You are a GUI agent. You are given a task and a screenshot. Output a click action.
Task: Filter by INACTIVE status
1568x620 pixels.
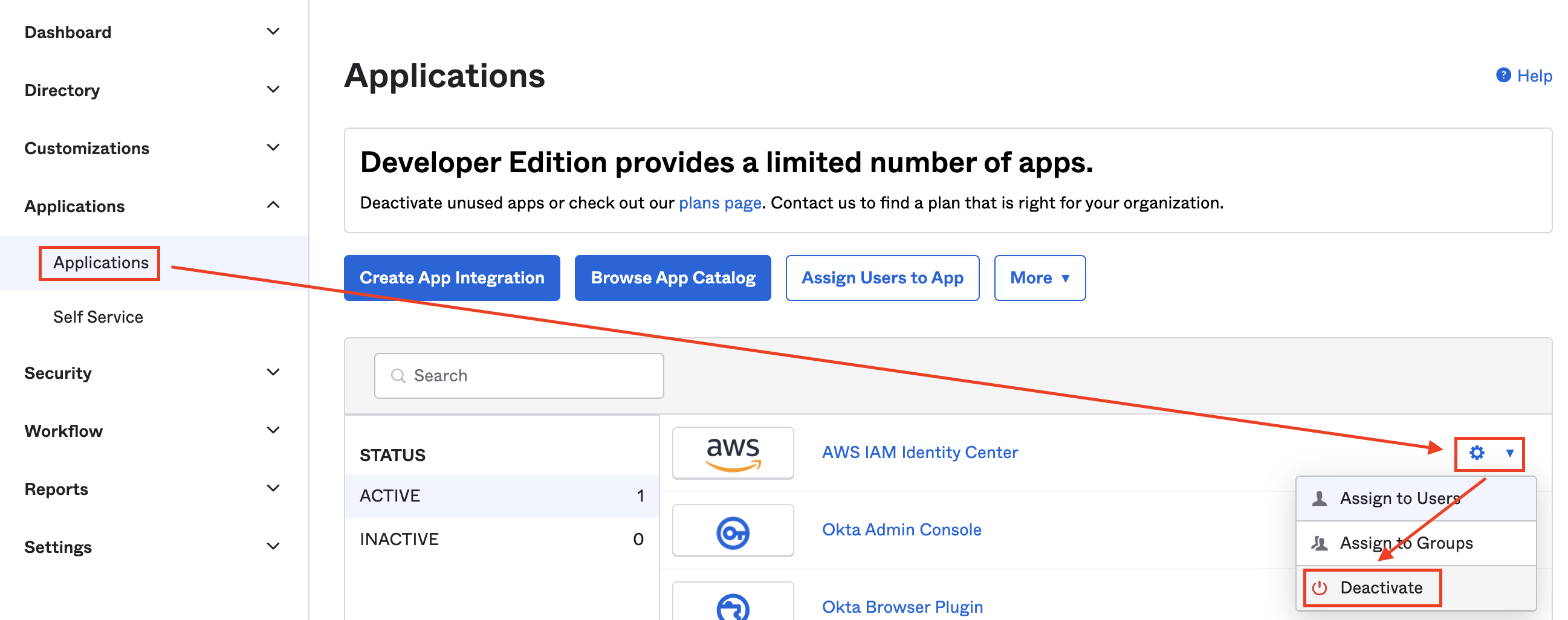tap(502, 539)
